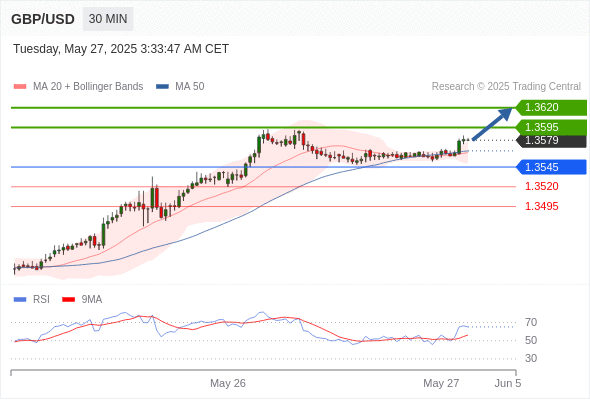The height and width of the screenshot is (400, 590).
Task: Toggle the MA 20 + Bollinger Bands legend label
Action: pos(88,87)
